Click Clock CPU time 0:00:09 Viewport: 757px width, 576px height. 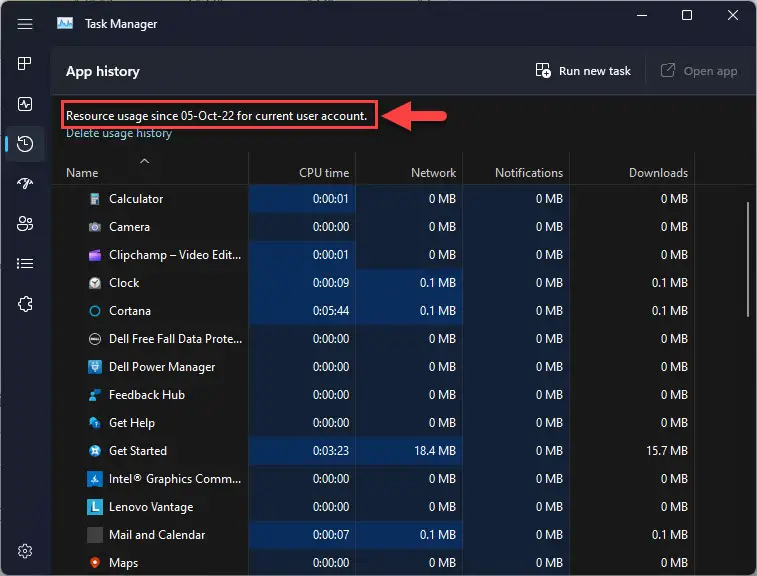point(331,283)
